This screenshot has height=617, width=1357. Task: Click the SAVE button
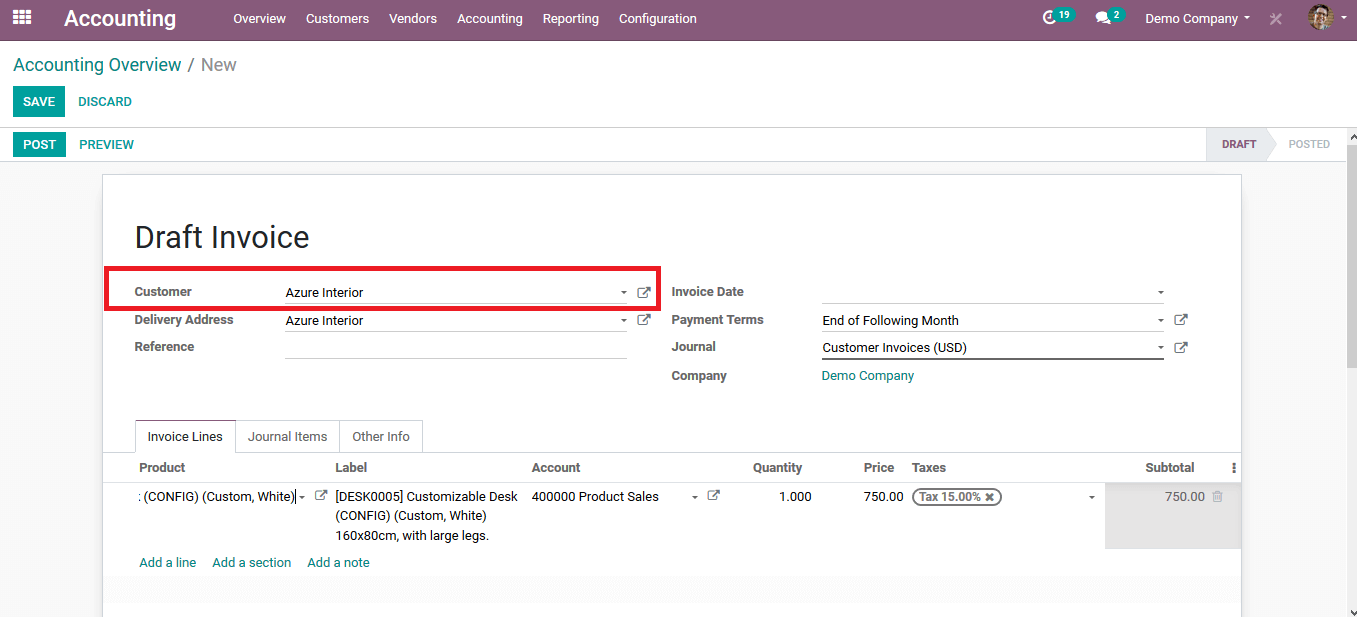coord(39,102)
